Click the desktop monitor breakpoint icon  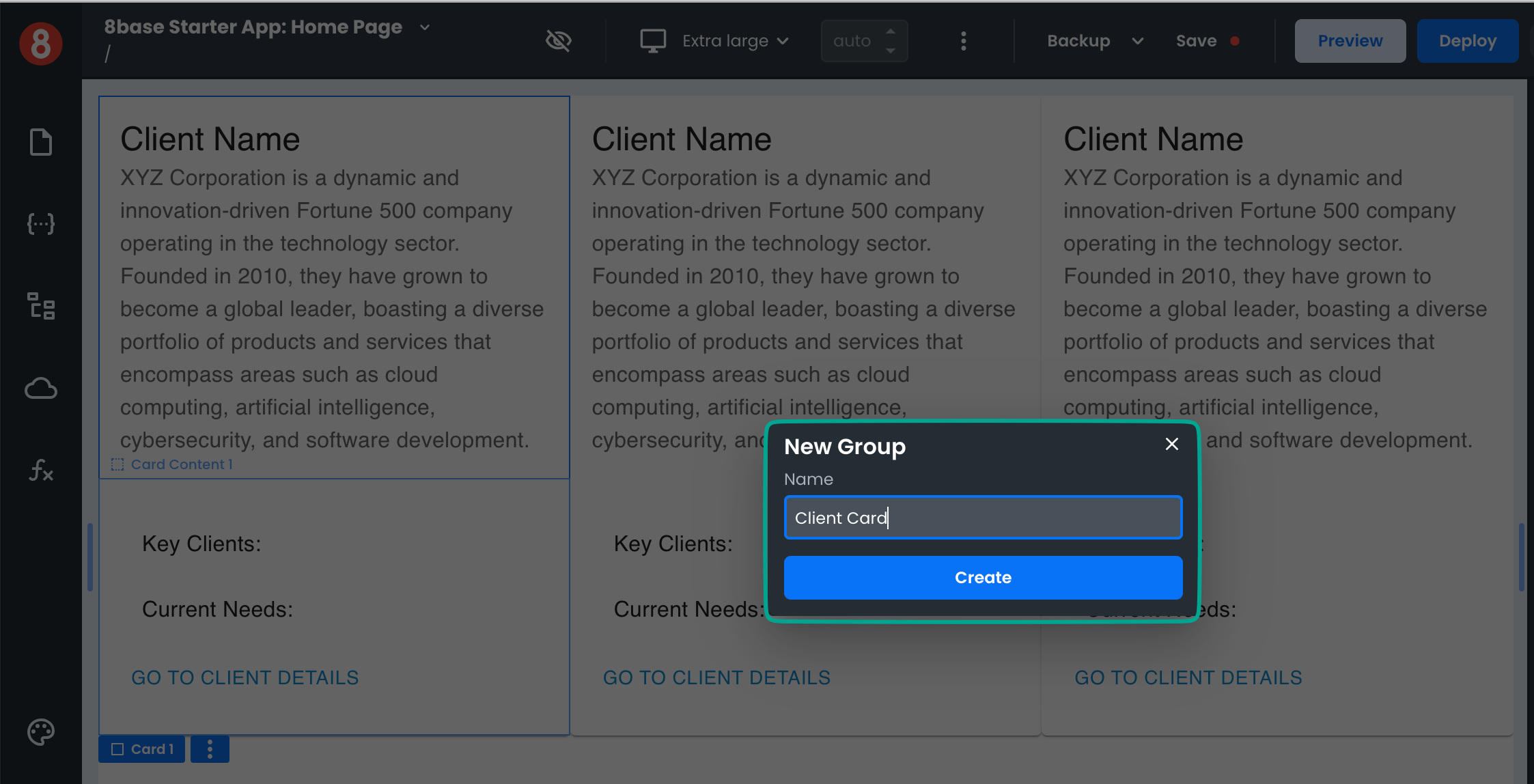click(x=652, y=41)
